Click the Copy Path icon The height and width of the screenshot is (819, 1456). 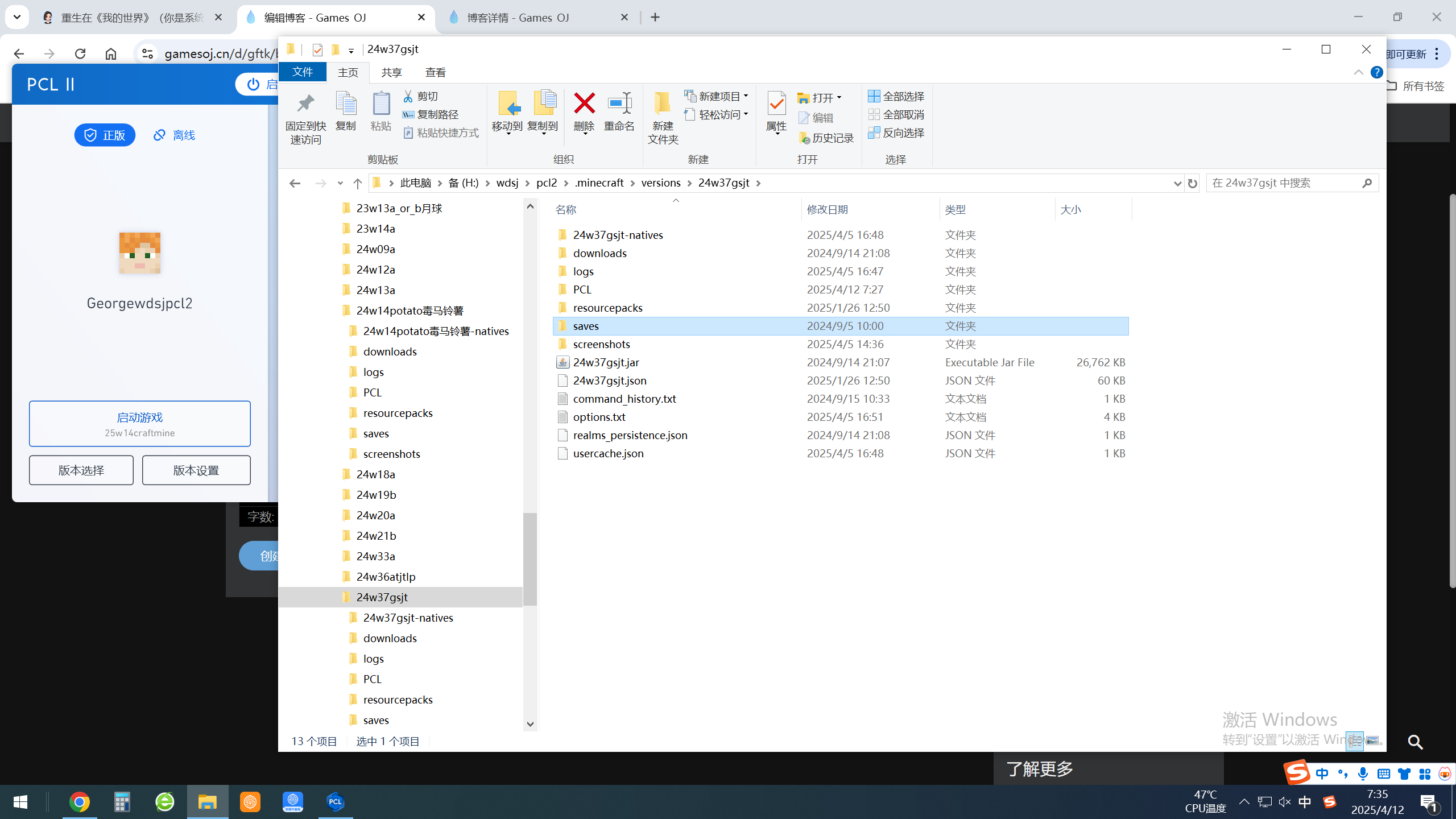click(x=408, y=114)
